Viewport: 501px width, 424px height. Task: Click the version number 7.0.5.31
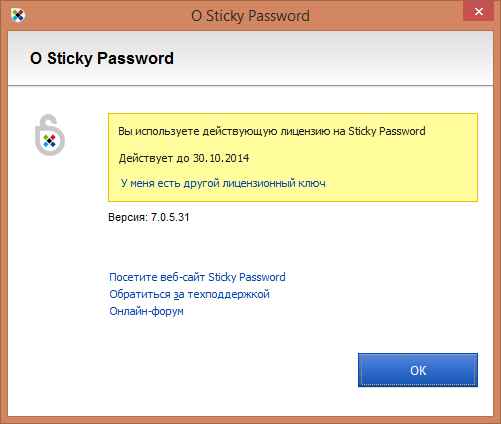170,217
